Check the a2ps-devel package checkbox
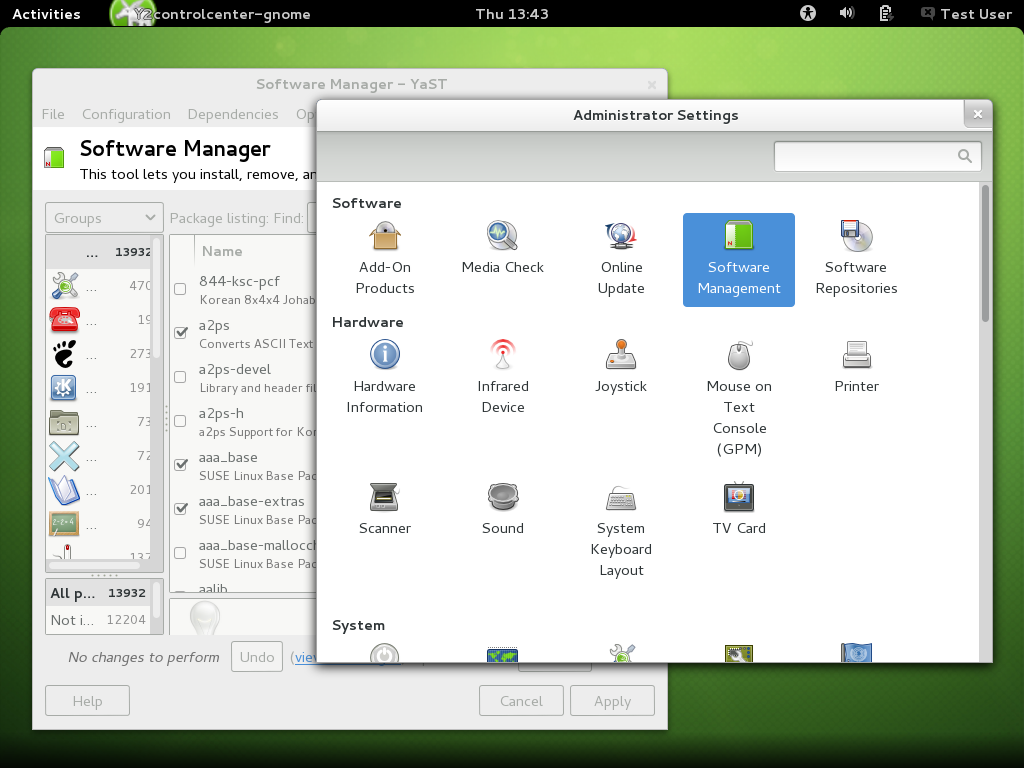 click(180, 377)
